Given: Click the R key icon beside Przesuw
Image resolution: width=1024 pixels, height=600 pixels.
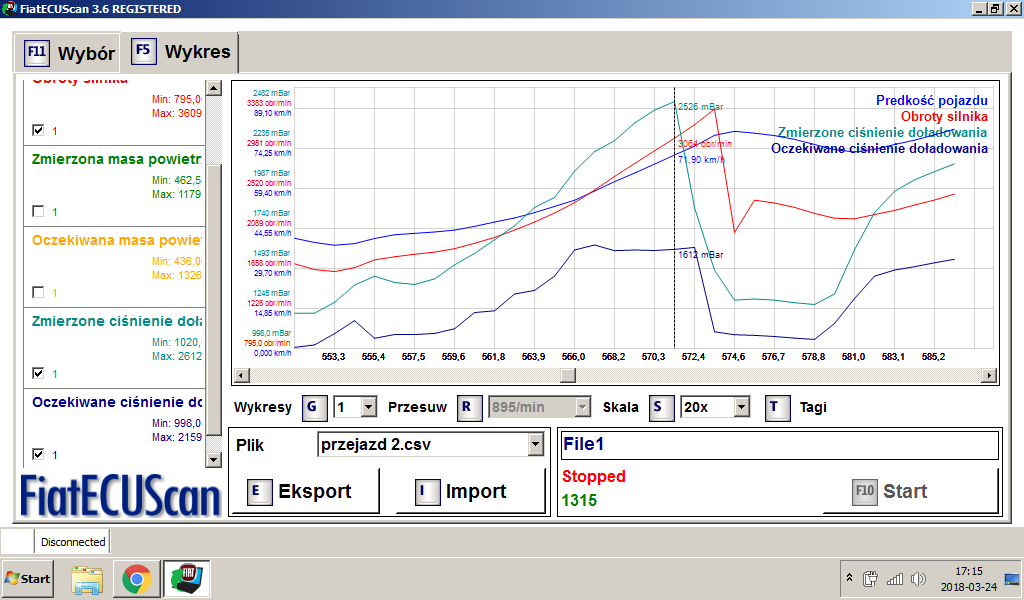Looking at the screenshot, I should (469, 407).
